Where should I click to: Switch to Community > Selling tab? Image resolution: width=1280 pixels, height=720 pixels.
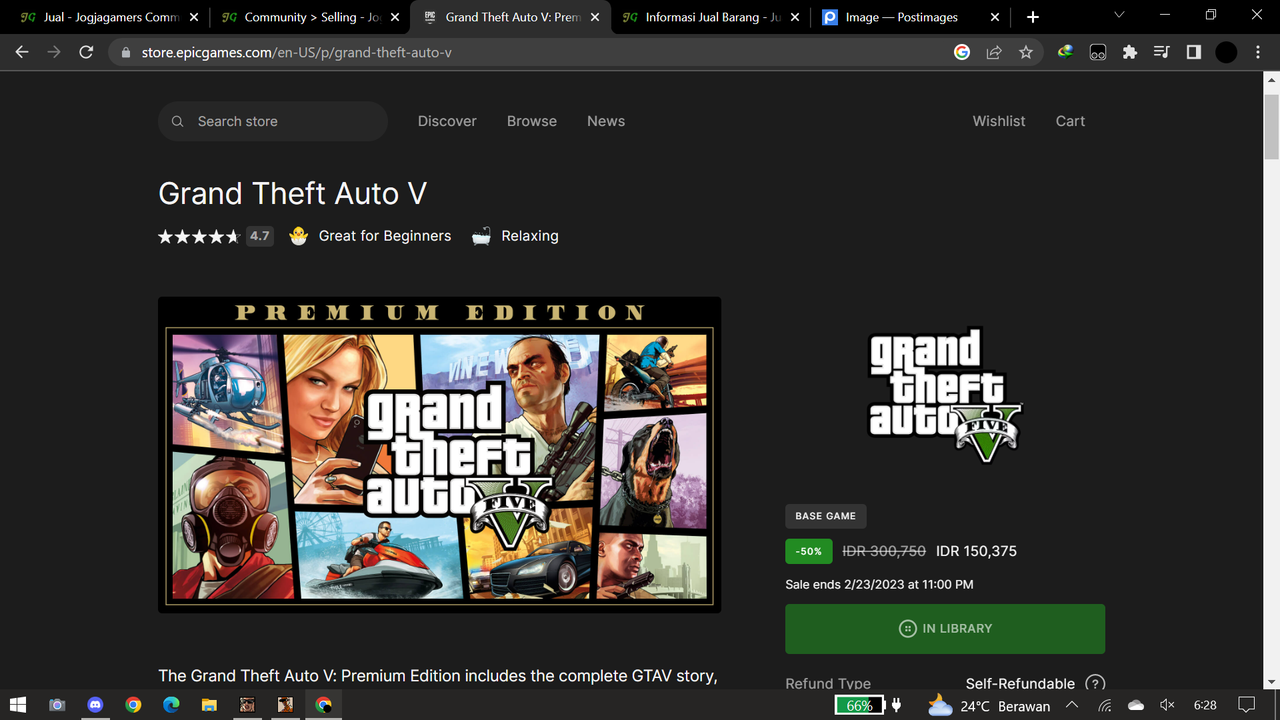point(309,17)
